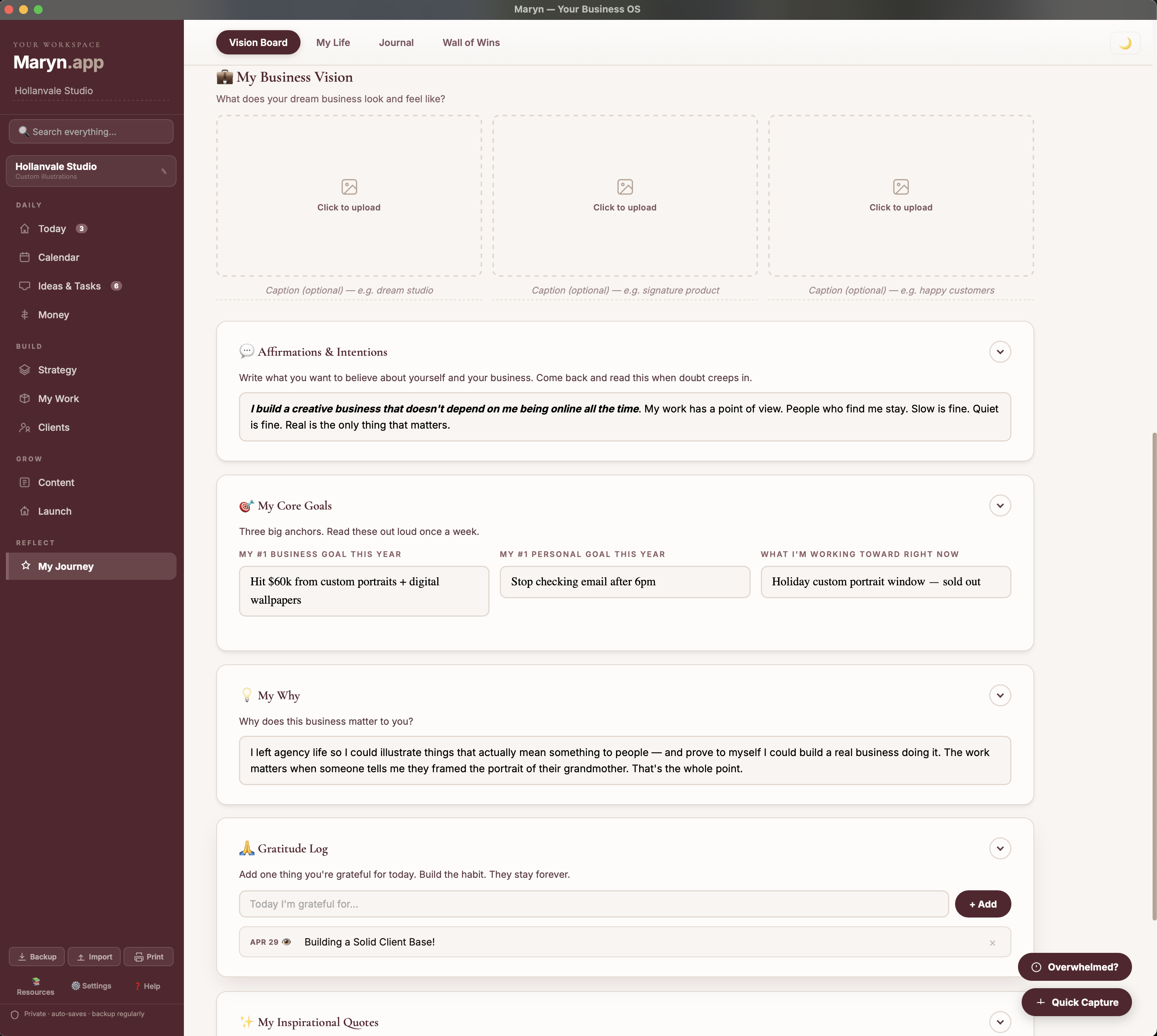Switch to Wall of Wins tab
This screenshot has height=1036, width=1157.
[471, 43]
